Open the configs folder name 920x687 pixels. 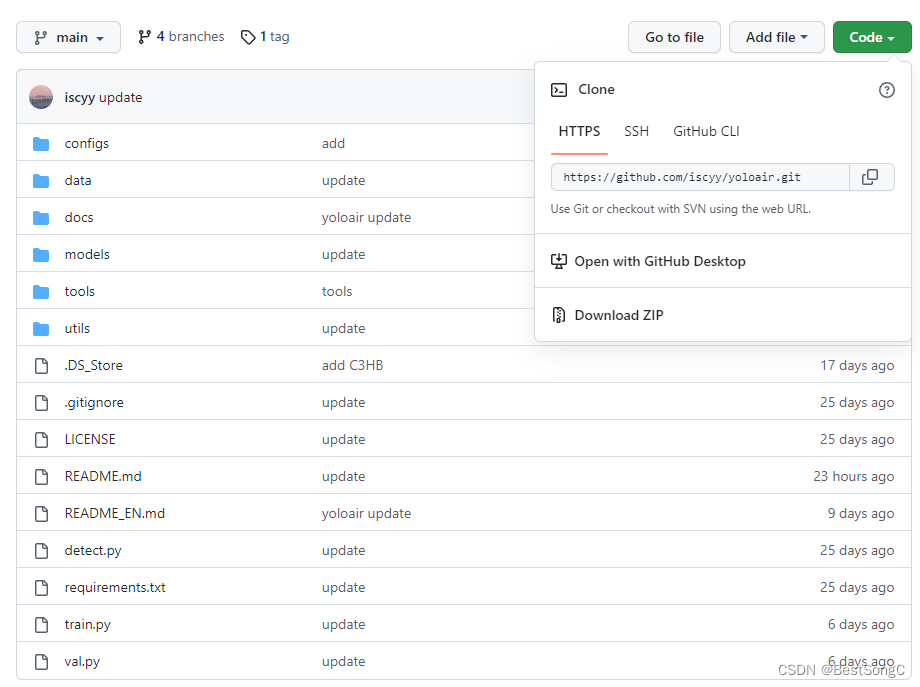87,144
